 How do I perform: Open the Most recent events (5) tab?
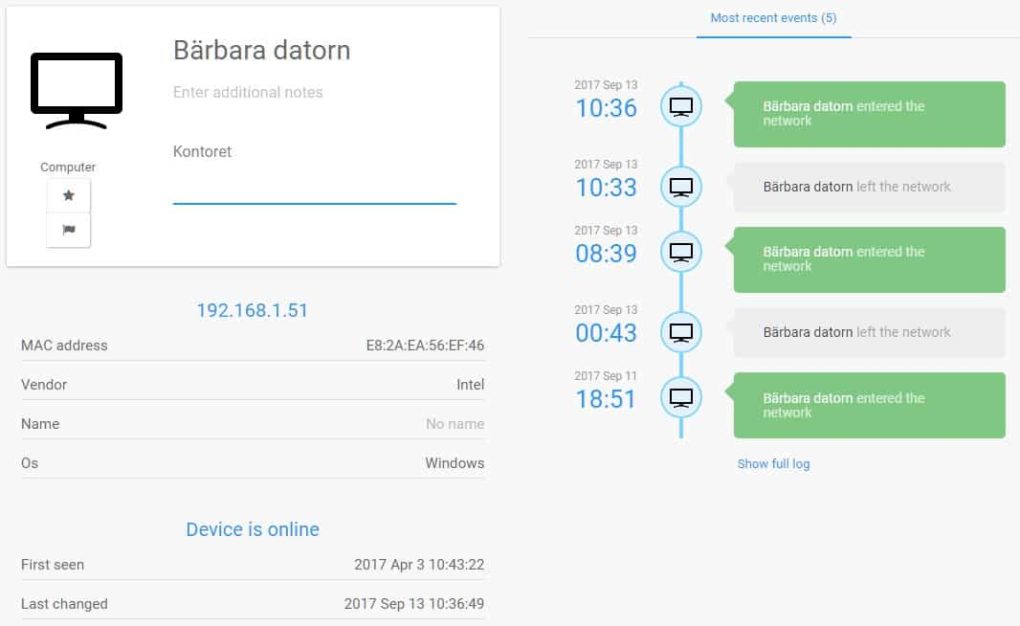(773, 18)
